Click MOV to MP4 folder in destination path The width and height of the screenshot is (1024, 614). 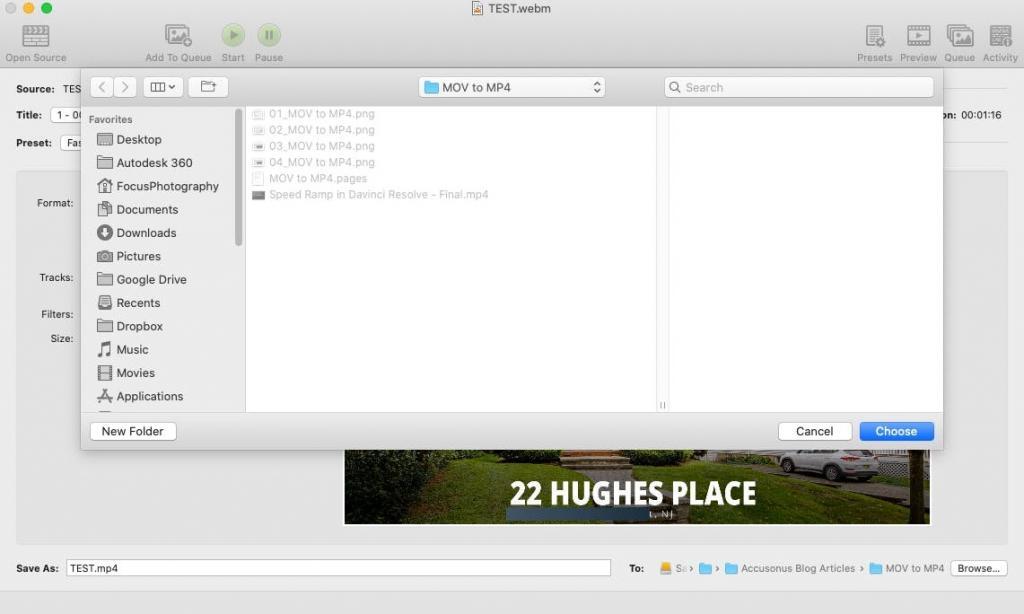coord(907,569)
